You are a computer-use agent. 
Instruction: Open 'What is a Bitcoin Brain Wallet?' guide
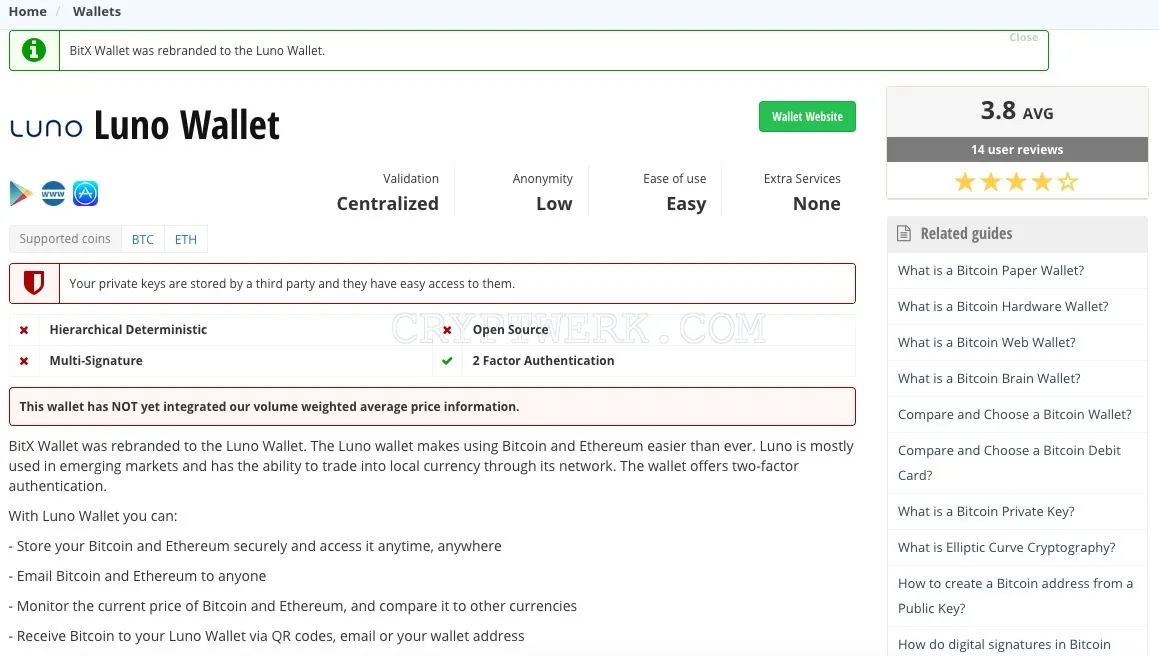pos(989,379)
